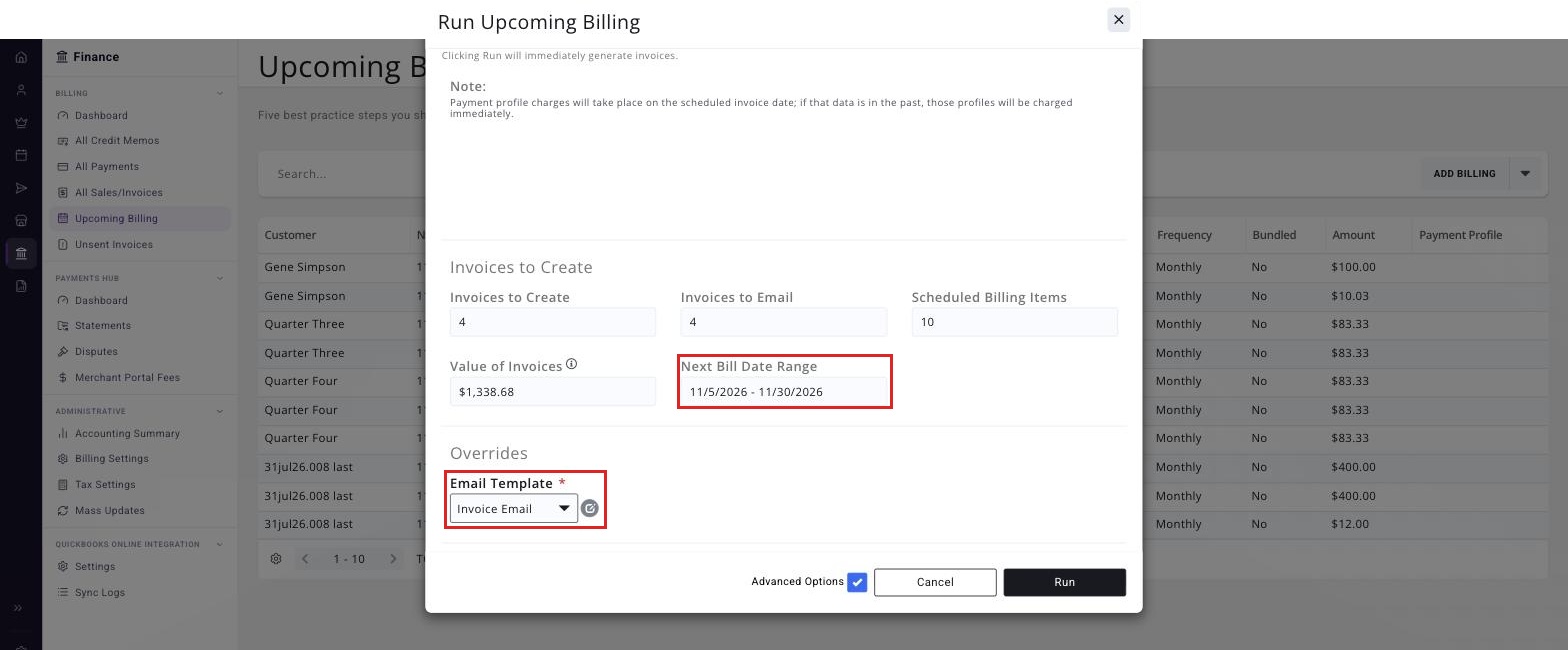1568x650 pixels.
Task: Click the ADD BILLING button
Action: coord(1464,174)
